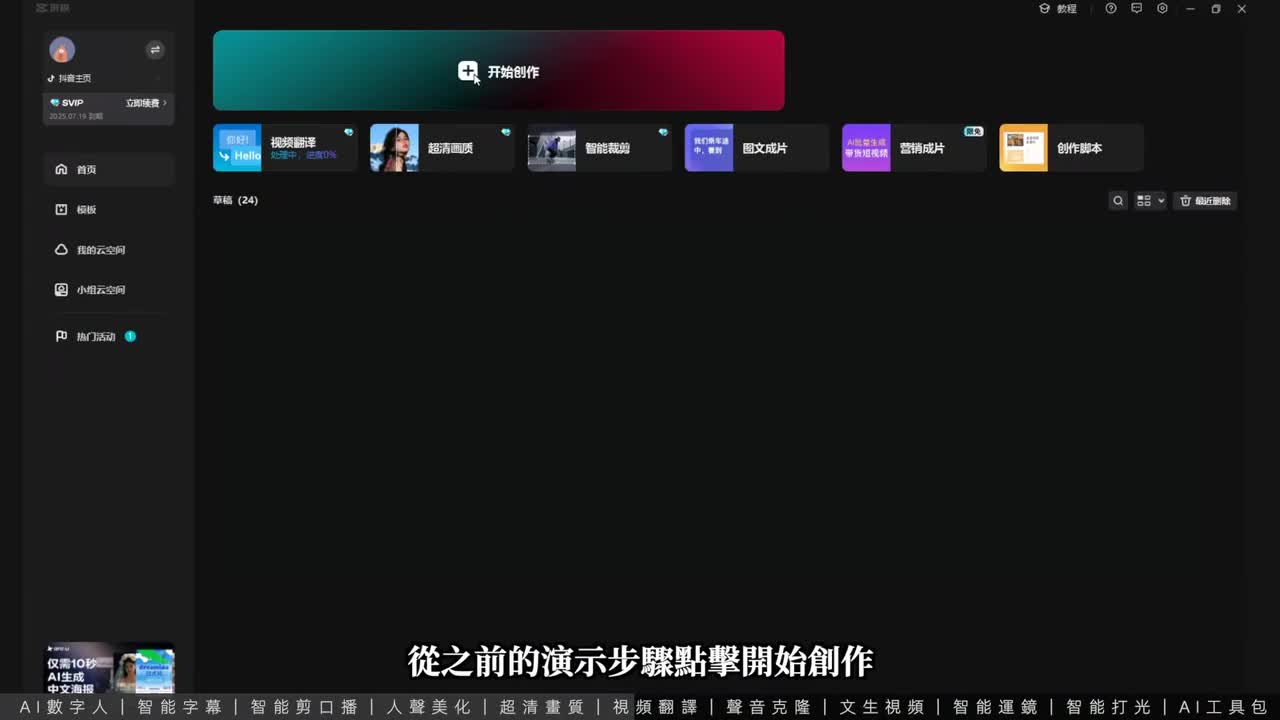Screen dimensions: 1280x720
Task: Click 最近删除 recently deleted button
Action: pos(1205,201)
